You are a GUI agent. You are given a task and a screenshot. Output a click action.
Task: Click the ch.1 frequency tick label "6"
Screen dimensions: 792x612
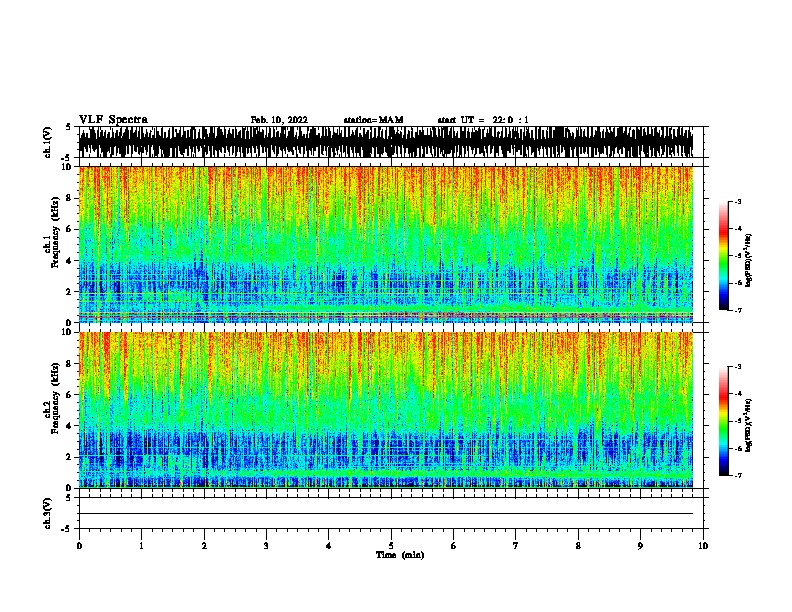pos(69,229)
